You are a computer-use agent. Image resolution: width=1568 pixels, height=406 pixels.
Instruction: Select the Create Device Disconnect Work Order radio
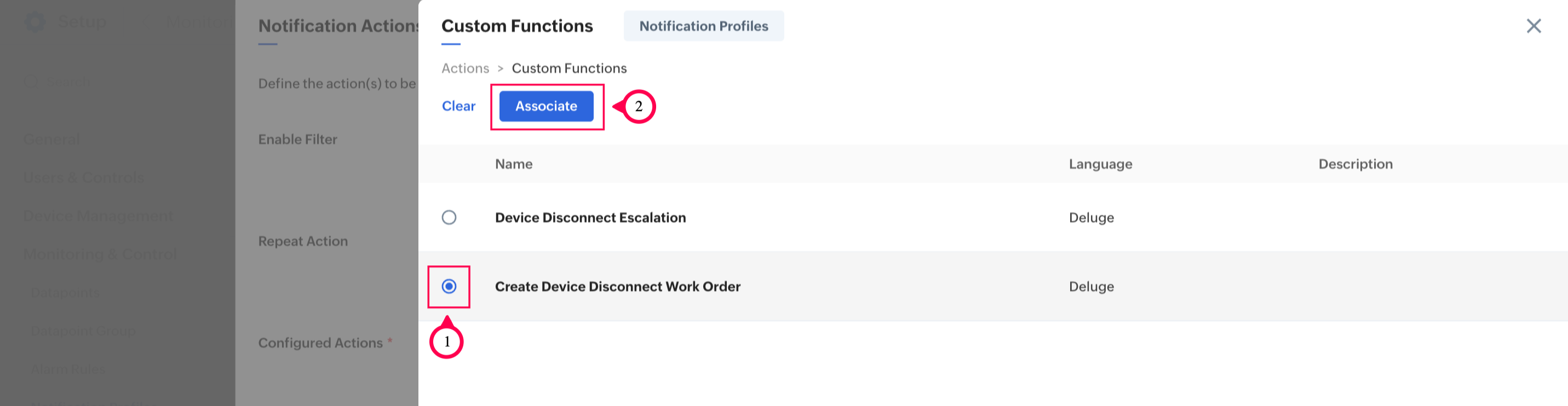449,286
